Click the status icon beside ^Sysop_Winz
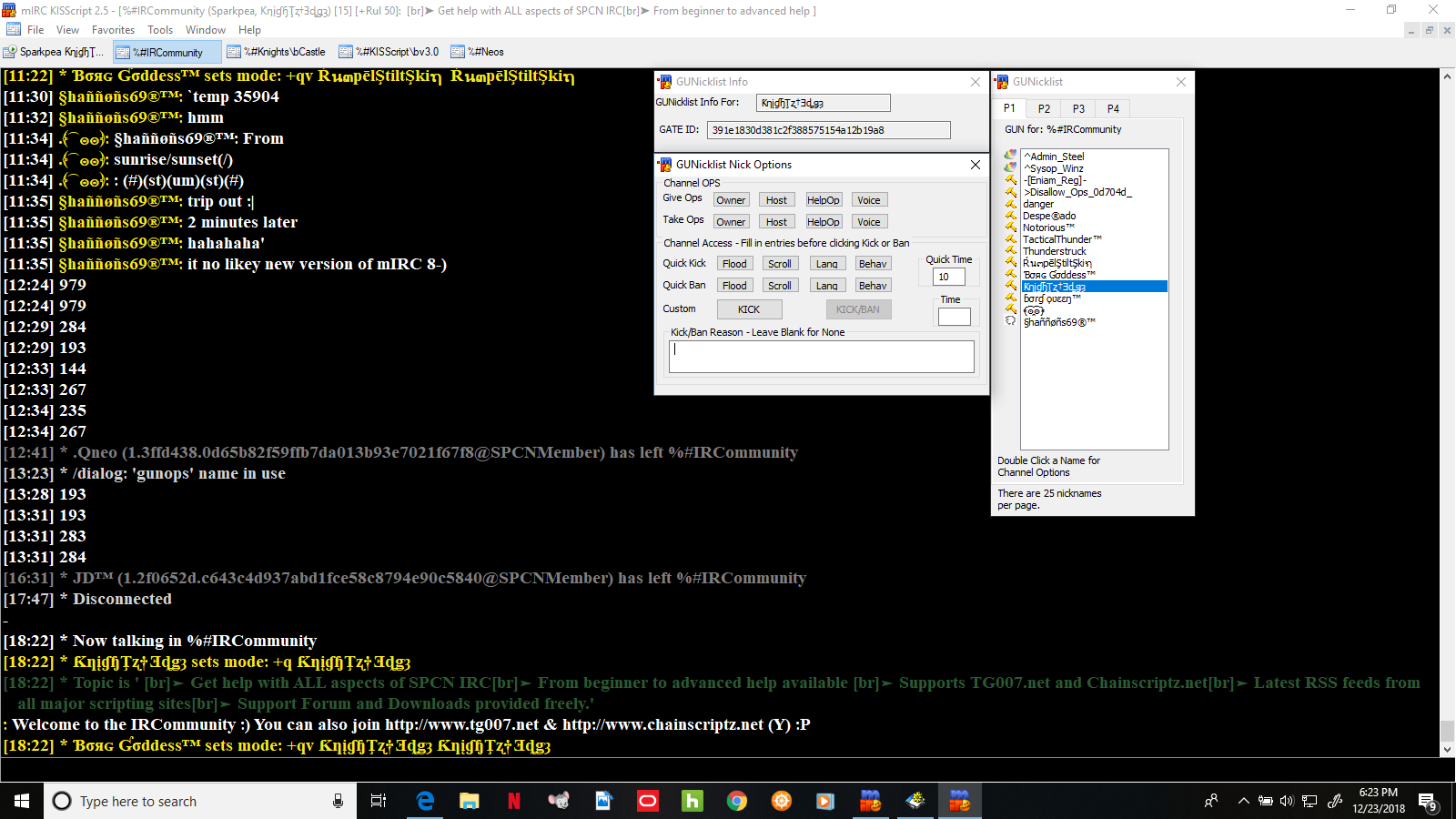This screenshot has width=1456, height=819. (1010, 167)
